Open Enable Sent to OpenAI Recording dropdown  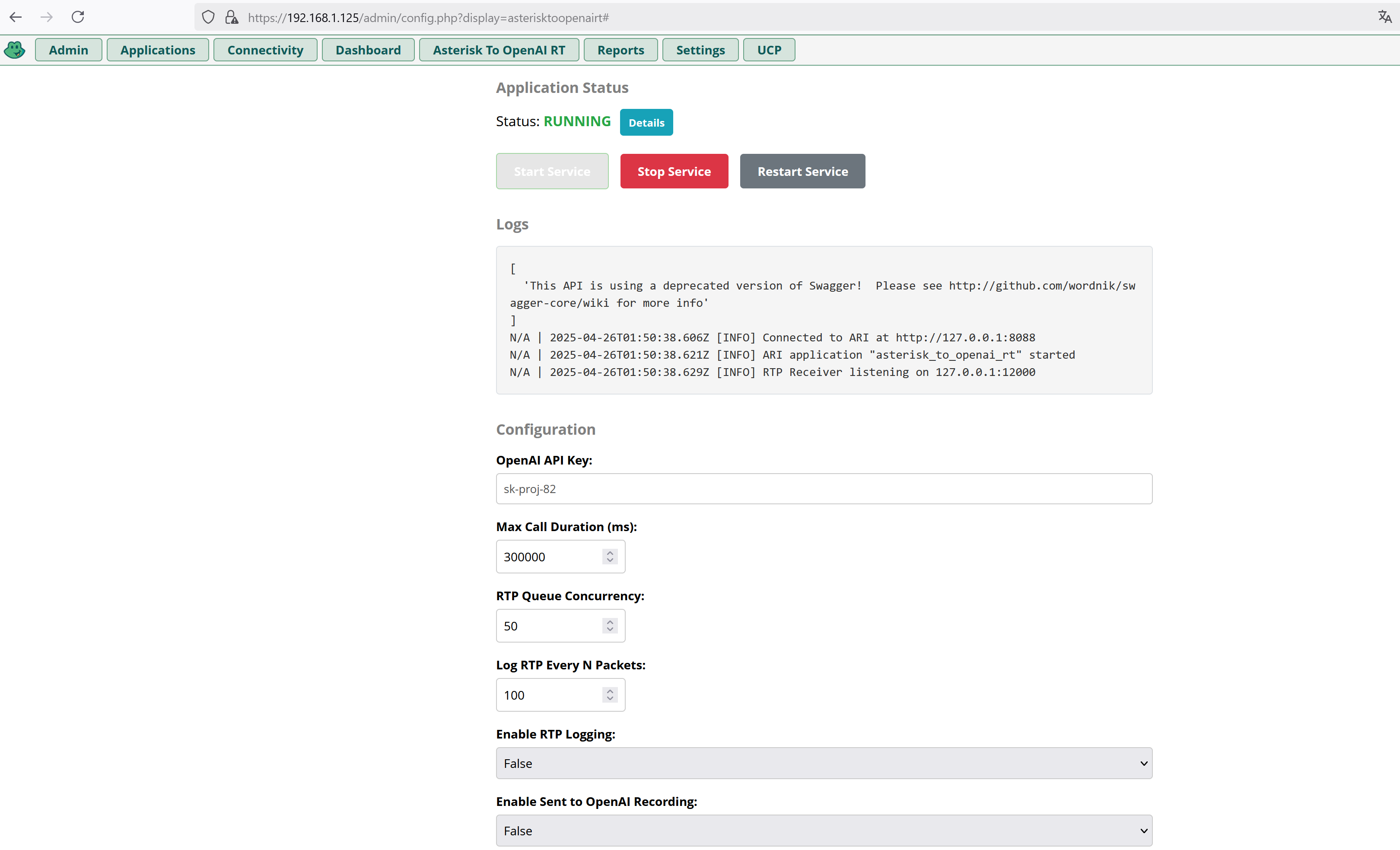(824, 831)
